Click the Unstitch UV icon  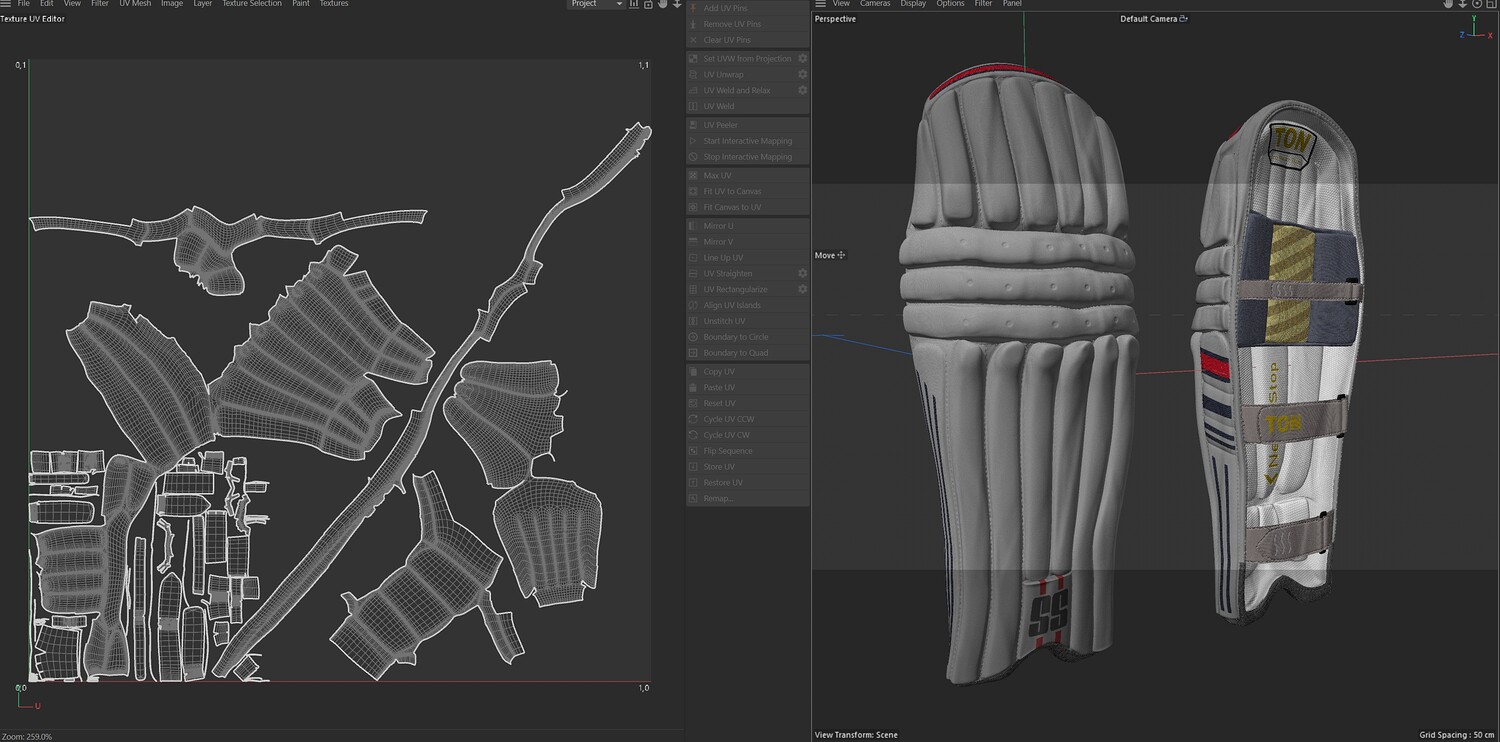694,321
